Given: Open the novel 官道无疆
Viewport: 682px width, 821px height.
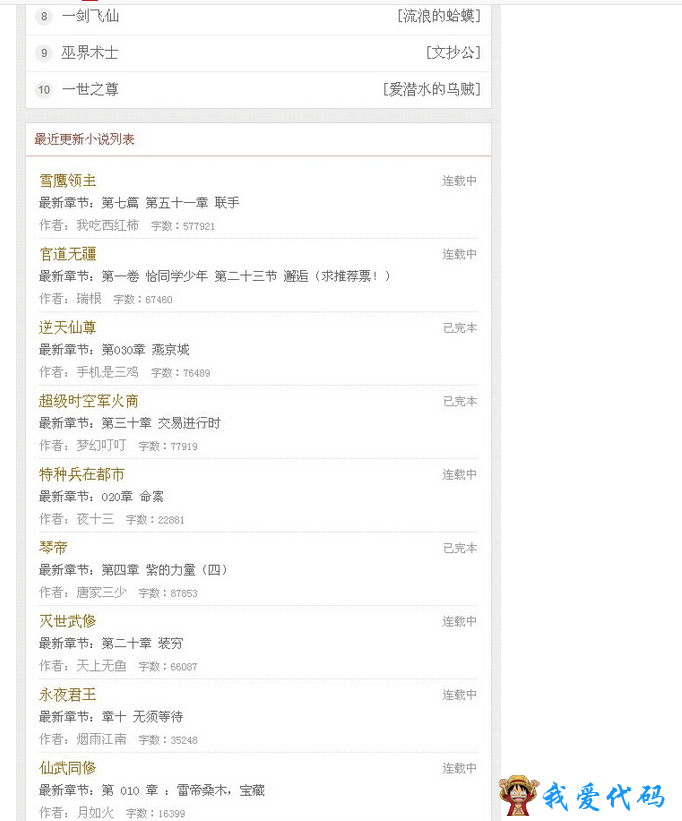Looking at the screenshot, I should (68, 254).
